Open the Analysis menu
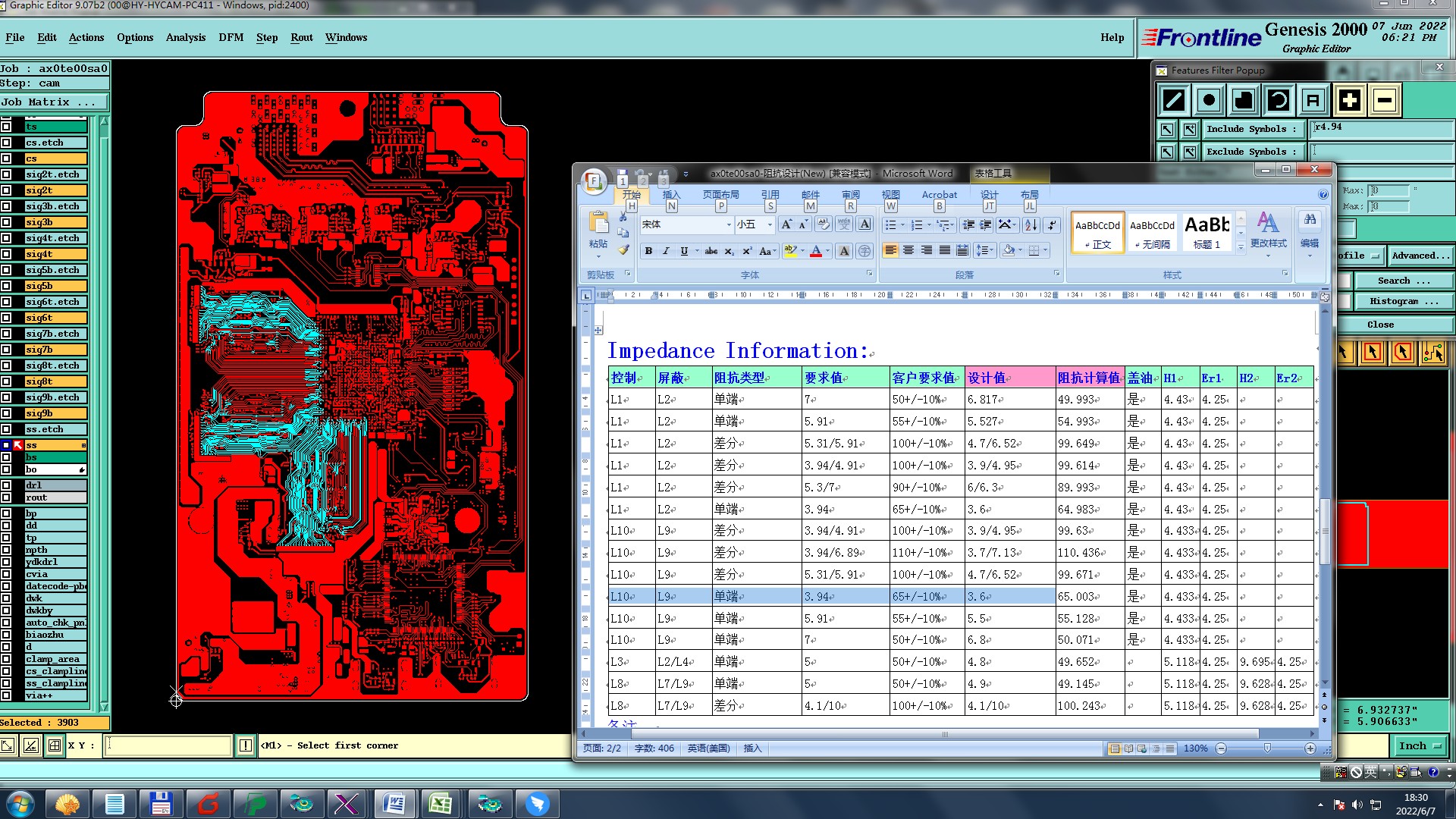 click(185, 37)
